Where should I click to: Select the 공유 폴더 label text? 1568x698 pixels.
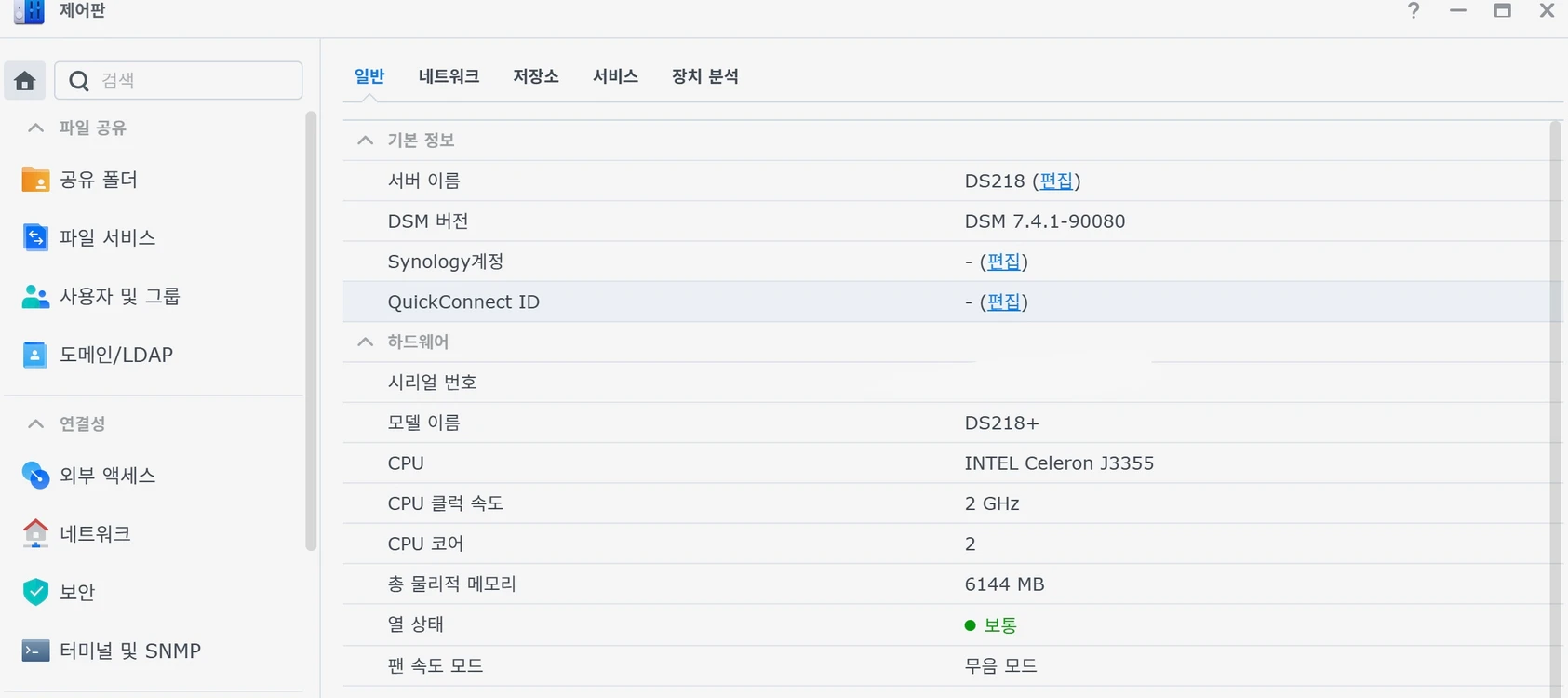pos(99,180)
